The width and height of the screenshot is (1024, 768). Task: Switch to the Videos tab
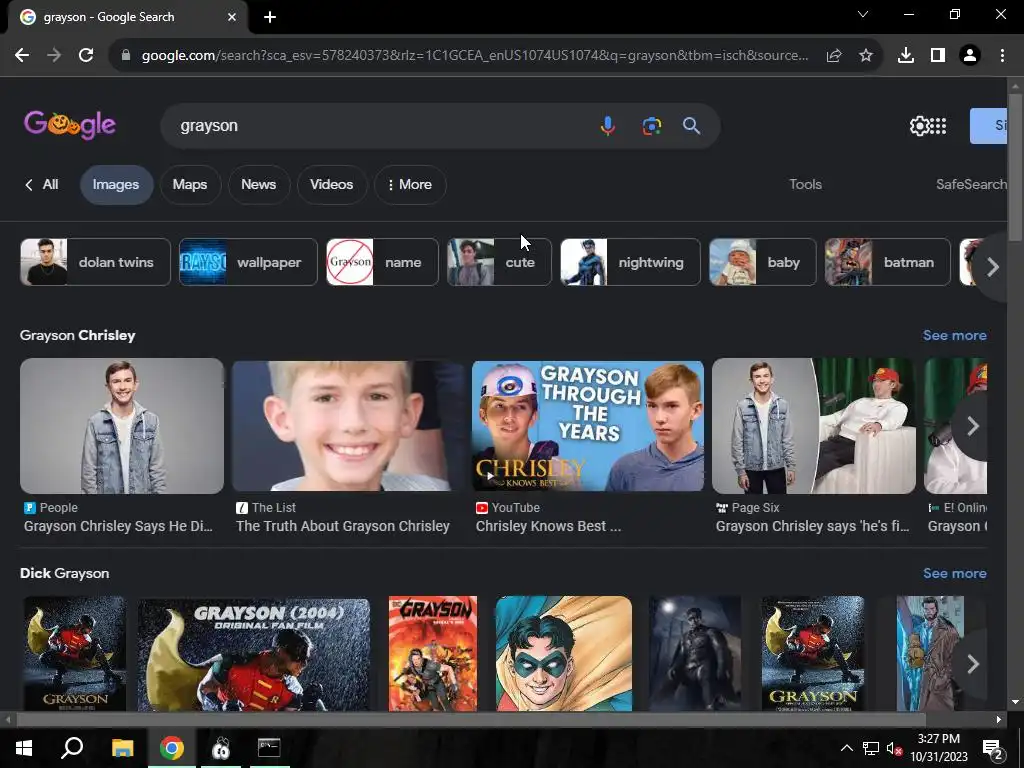coord(332,185)
